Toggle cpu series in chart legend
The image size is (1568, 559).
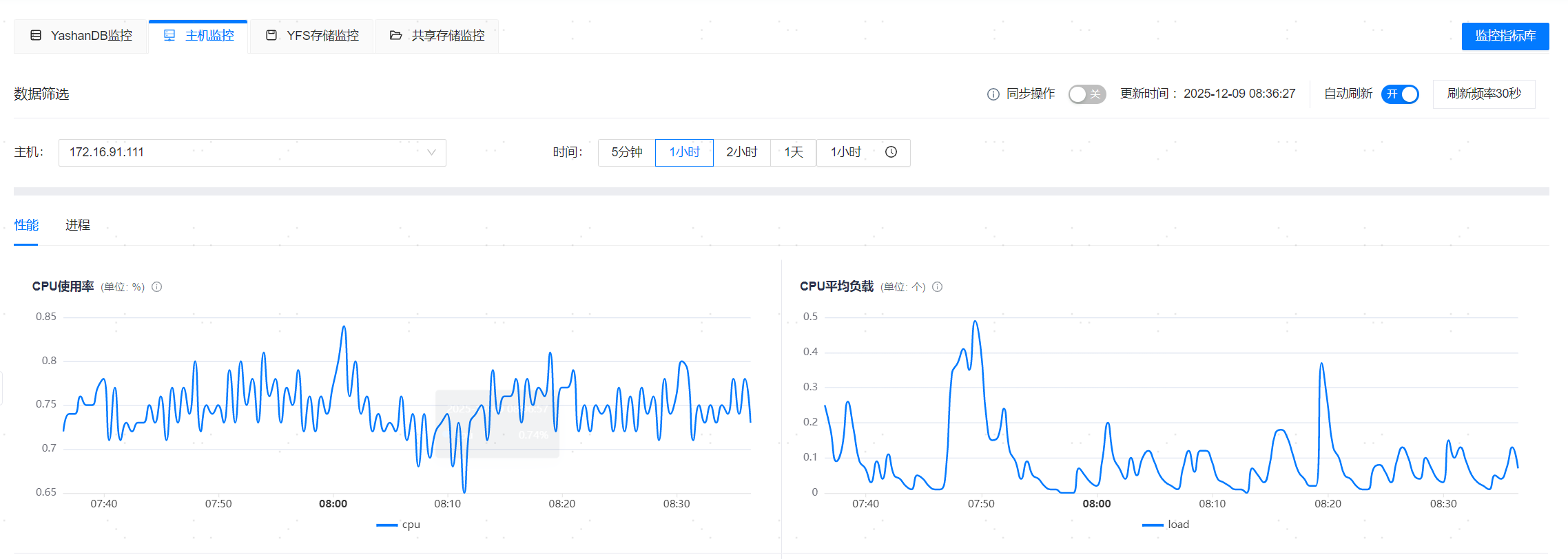pos(399,525)
